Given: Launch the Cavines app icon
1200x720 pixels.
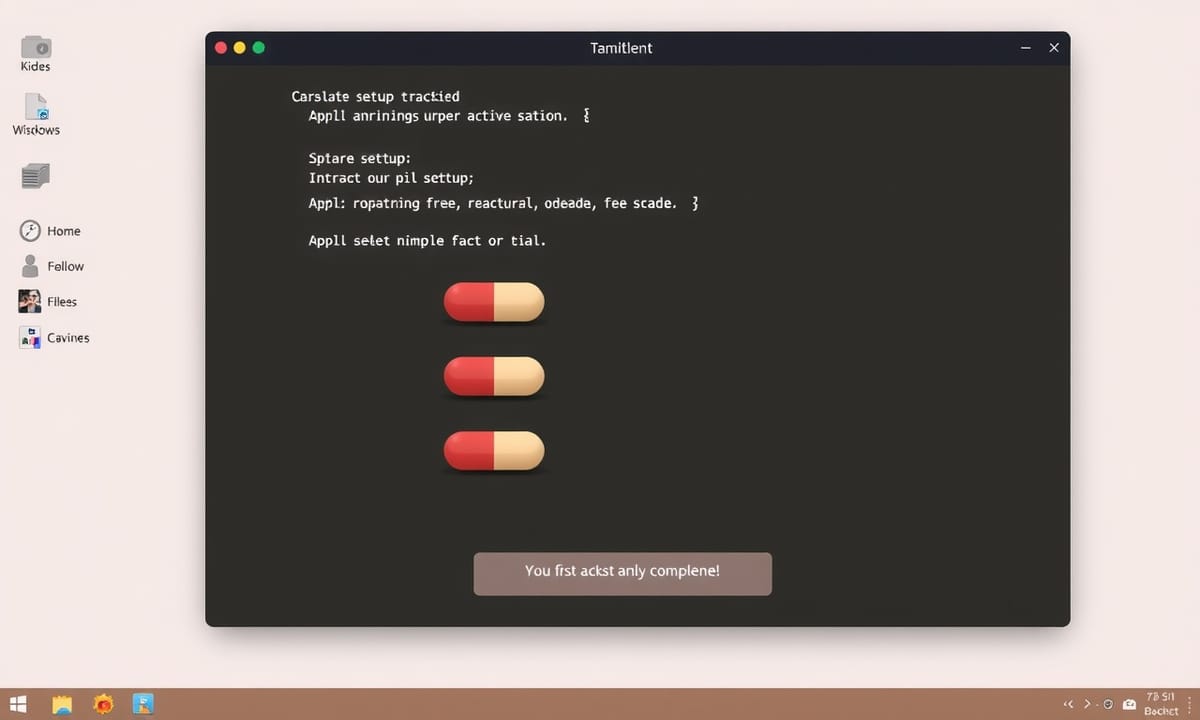Looking at the screenshot, I should [30, 338].
